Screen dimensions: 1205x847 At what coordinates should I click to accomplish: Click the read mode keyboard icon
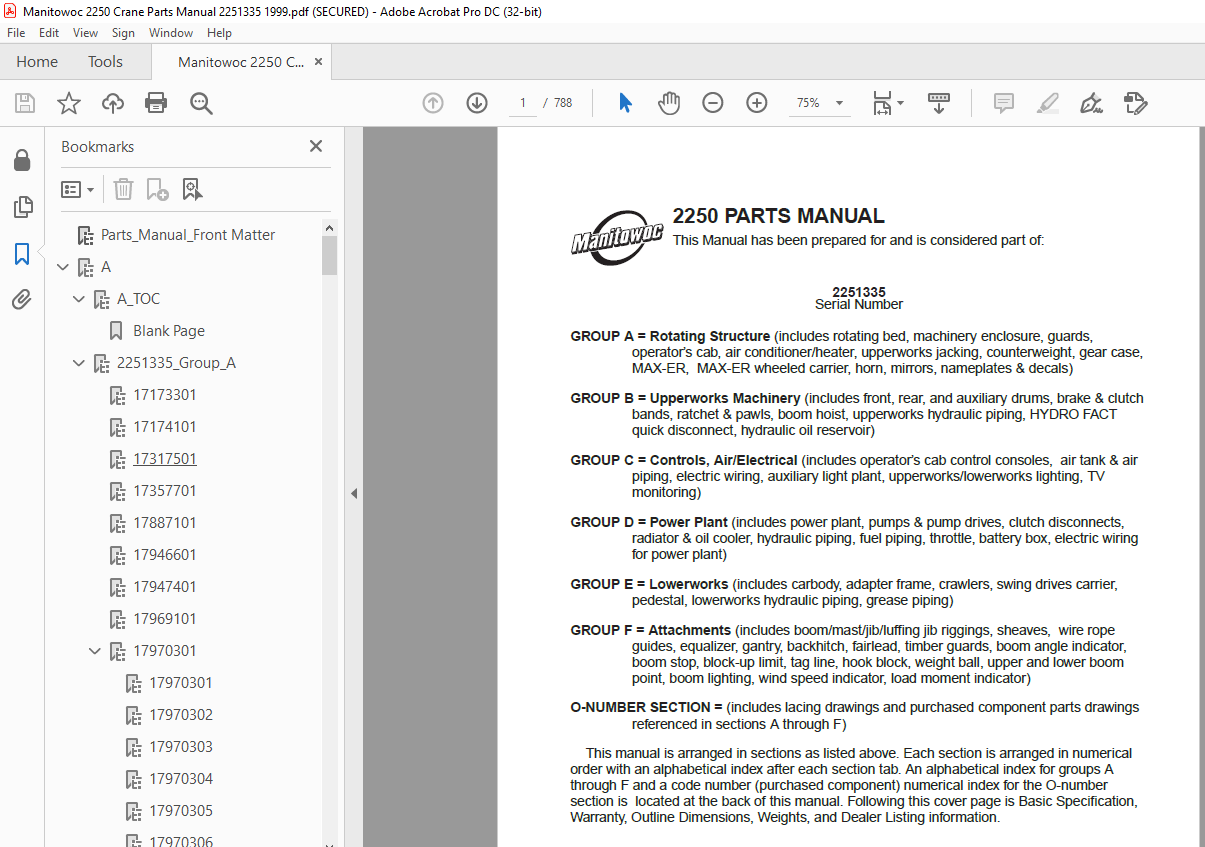click(x=939, y=103)
